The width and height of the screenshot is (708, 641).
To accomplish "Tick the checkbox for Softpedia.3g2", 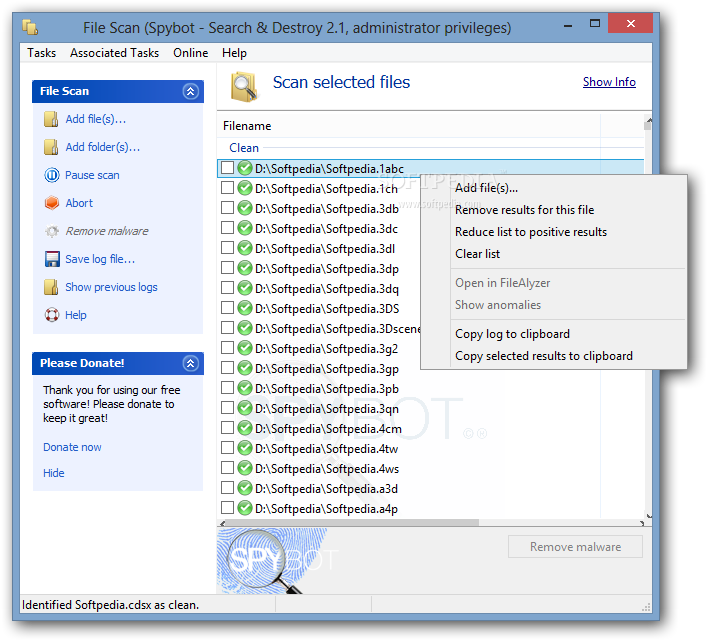I will tap(227, 348).
